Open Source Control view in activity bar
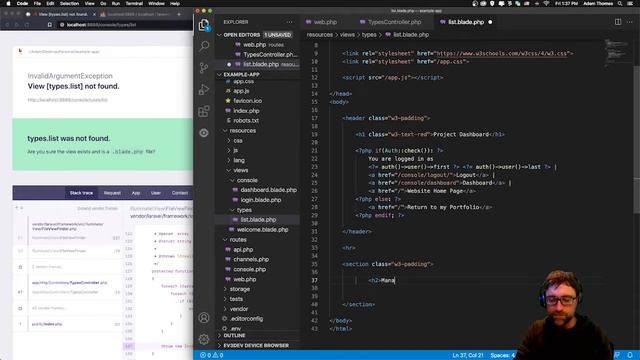640x360 pixels. tap(204, 68)
